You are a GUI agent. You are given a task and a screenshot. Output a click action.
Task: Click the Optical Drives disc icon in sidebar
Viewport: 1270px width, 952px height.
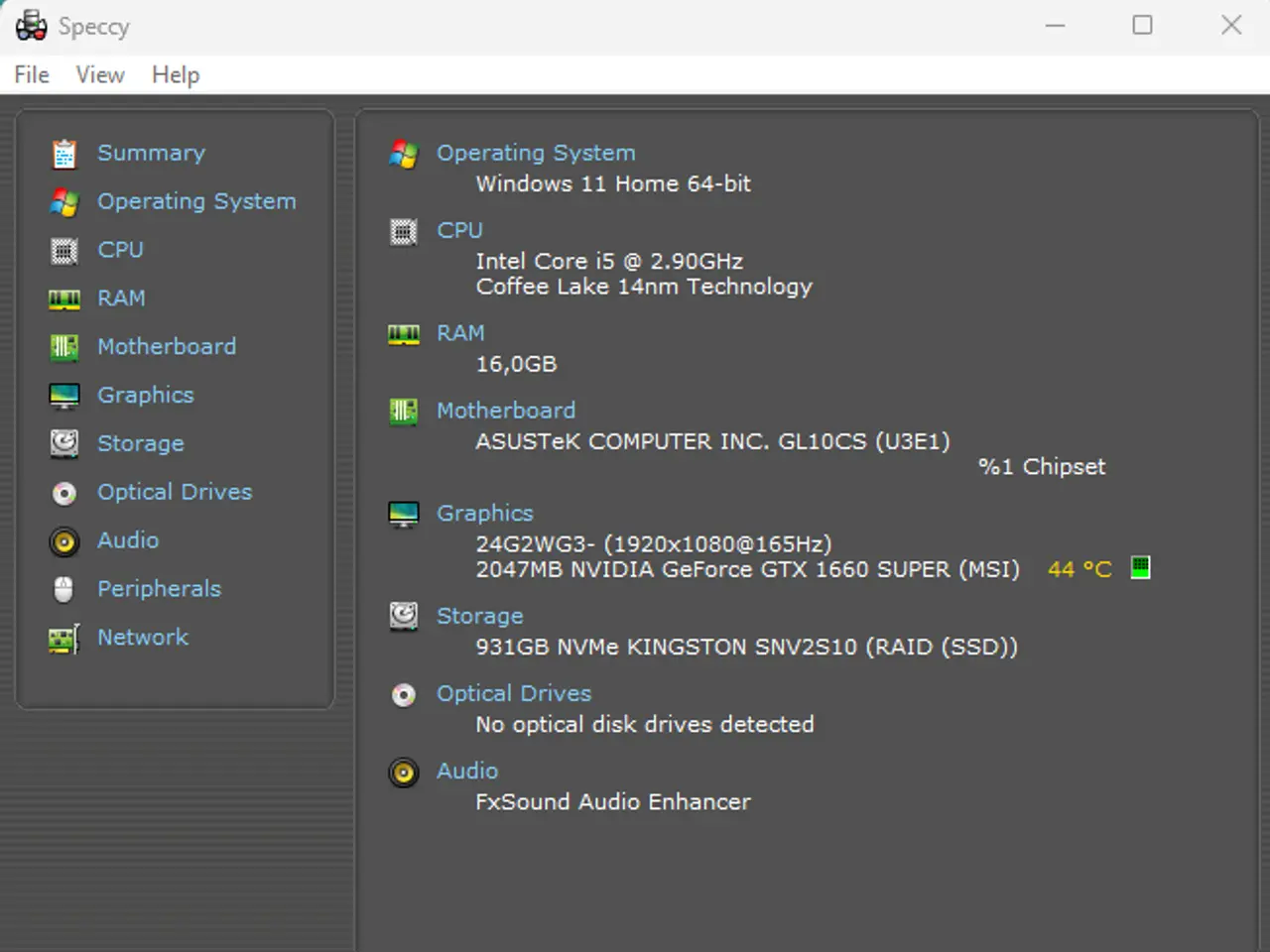pyautogui.click(x=64, y=493)
